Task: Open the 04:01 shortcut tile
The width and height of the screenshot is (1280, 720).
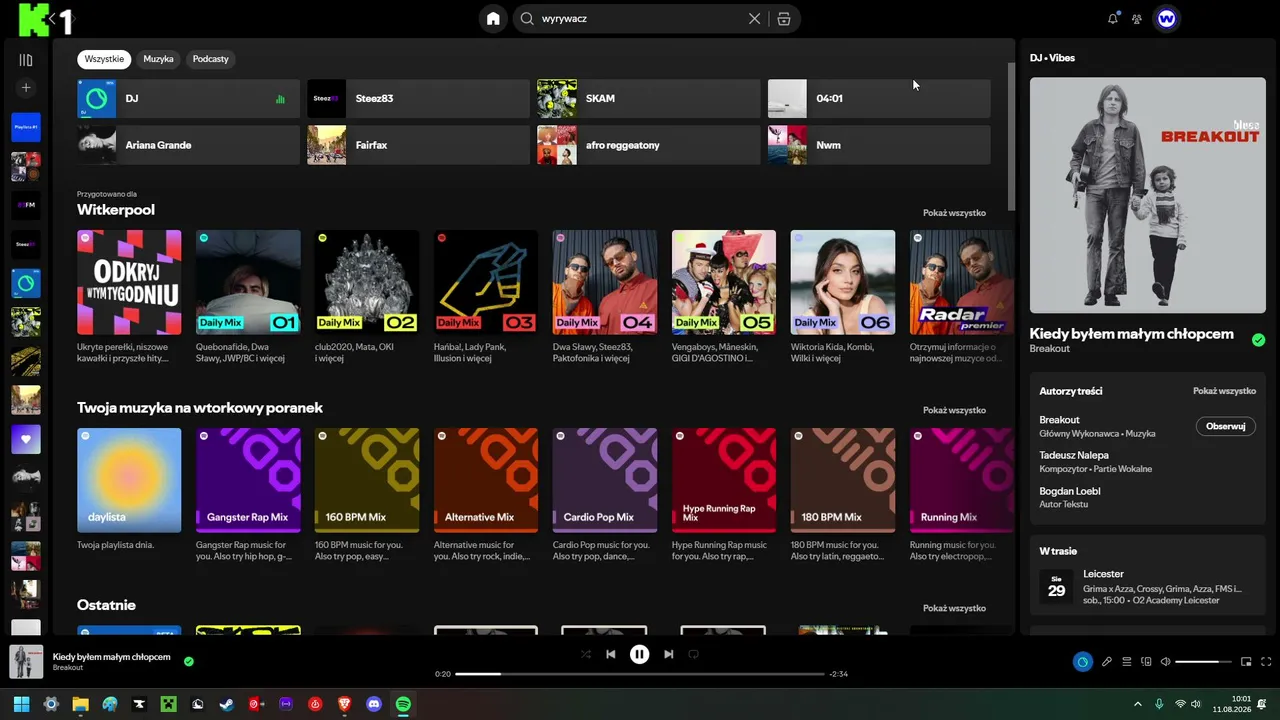Action: point(879,99)
